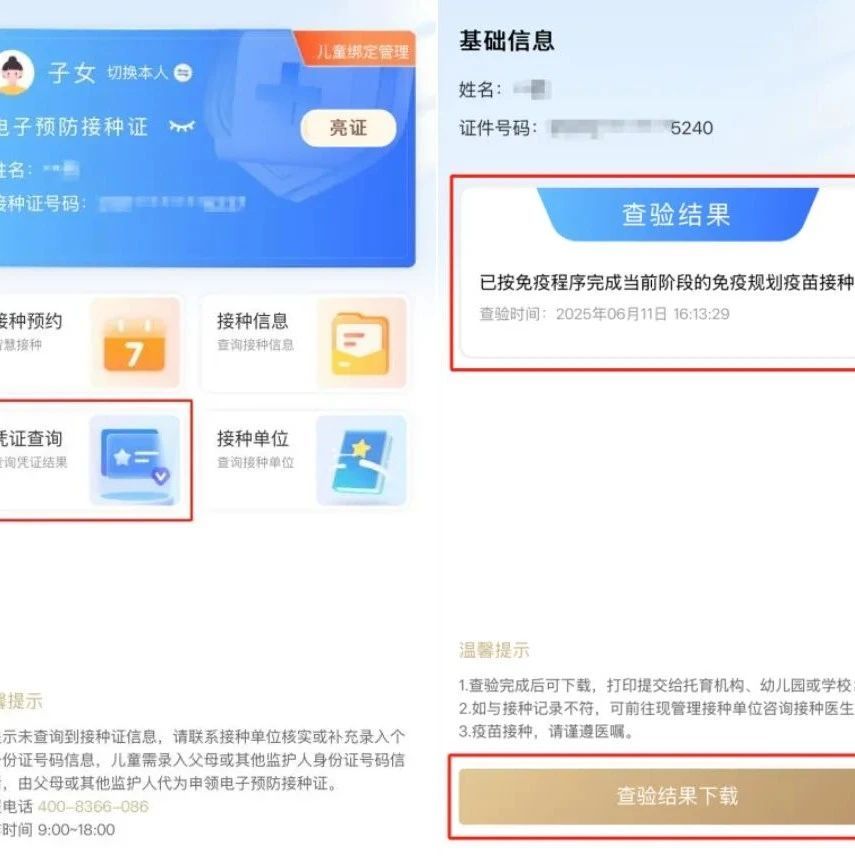Click the 亮证 button
The height and width of the screenshot is (856, 855).
(348, 128)
